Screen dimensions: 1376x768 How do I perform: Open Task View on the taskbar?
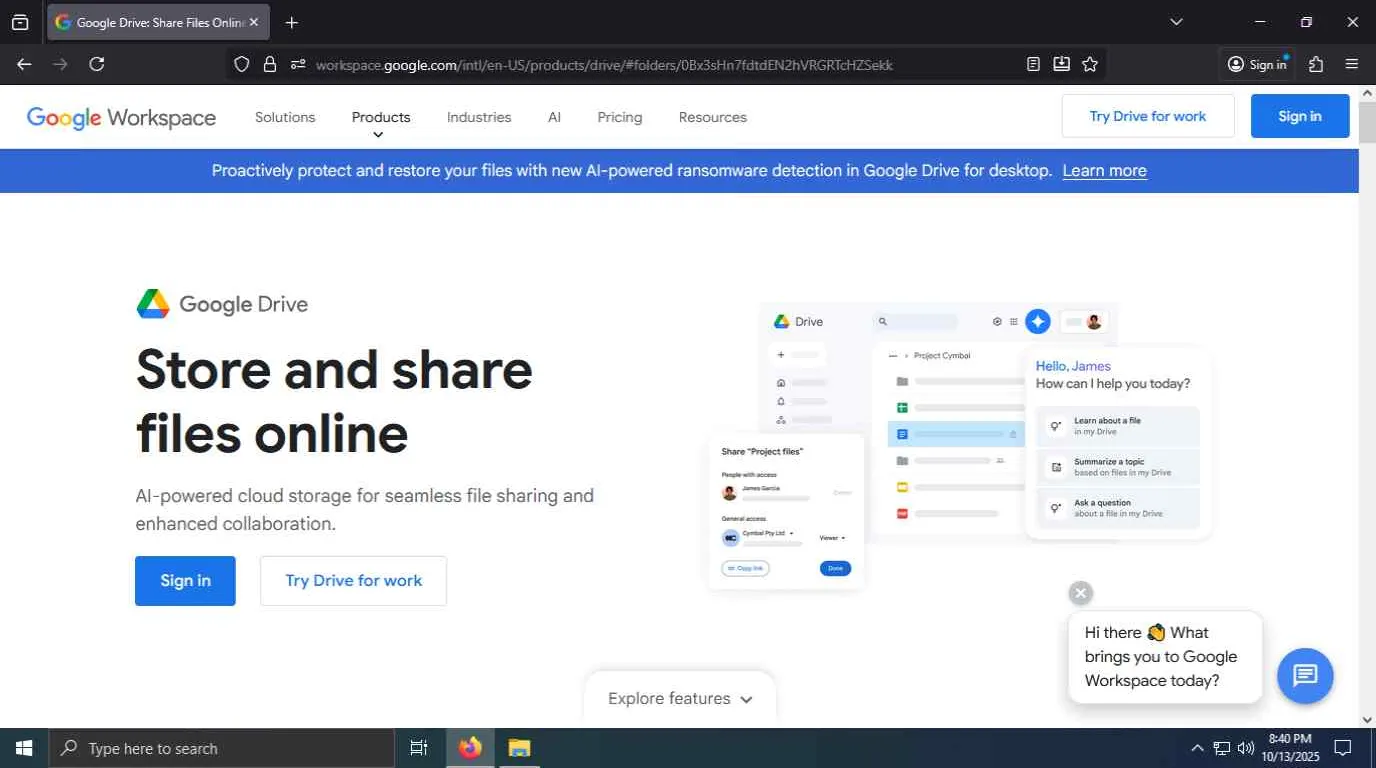tap(419, 748)
